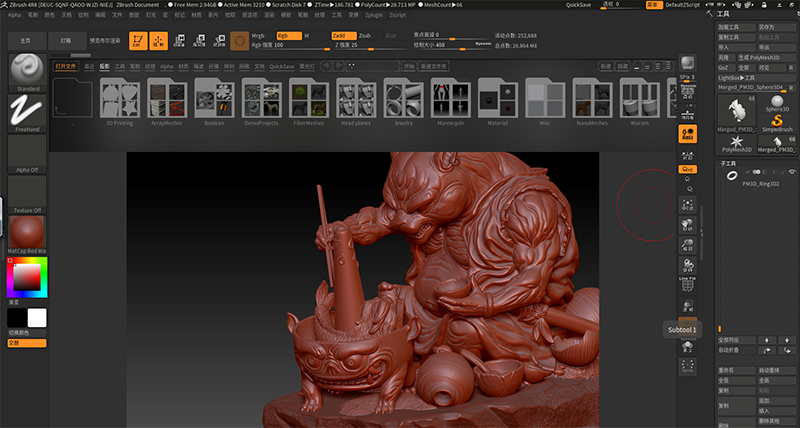Expand the 子工具 subtool panel header
800x428 pixels.
pos(728,163)
